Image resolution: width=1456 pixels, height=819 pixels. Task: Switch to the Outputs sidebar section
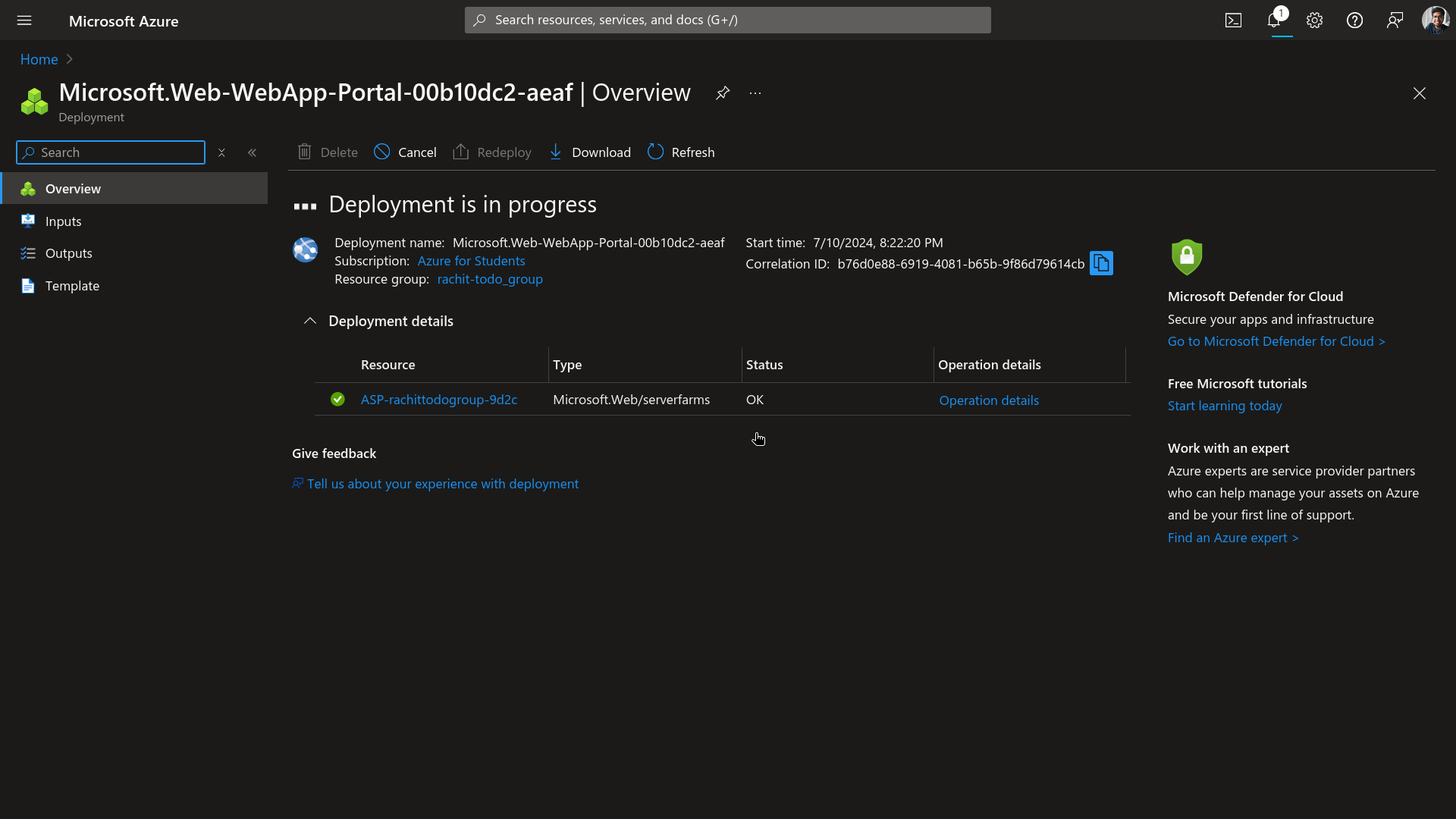coord(69,253)
